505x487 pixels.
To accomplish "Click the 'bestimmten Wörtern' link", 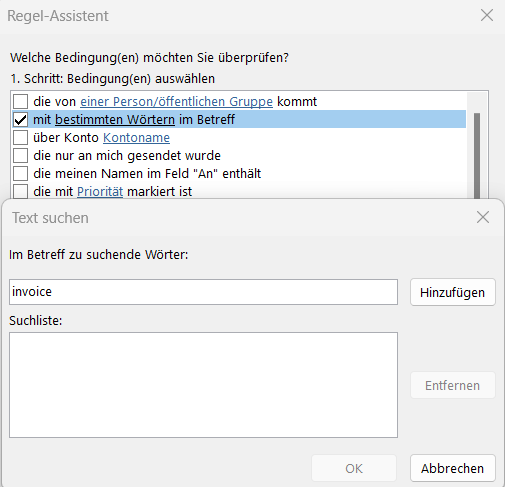I will click(115, 120).
